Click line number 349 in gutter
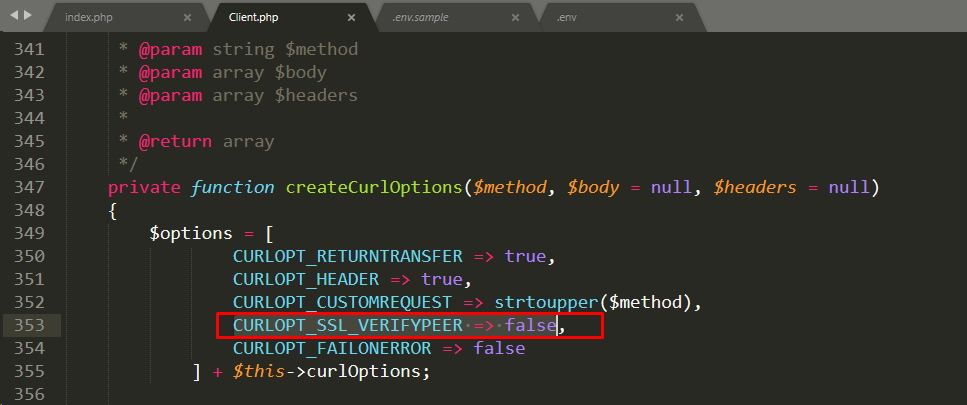Image resolution: width=967 pixels, height=405 pixels. coord(29,233)
